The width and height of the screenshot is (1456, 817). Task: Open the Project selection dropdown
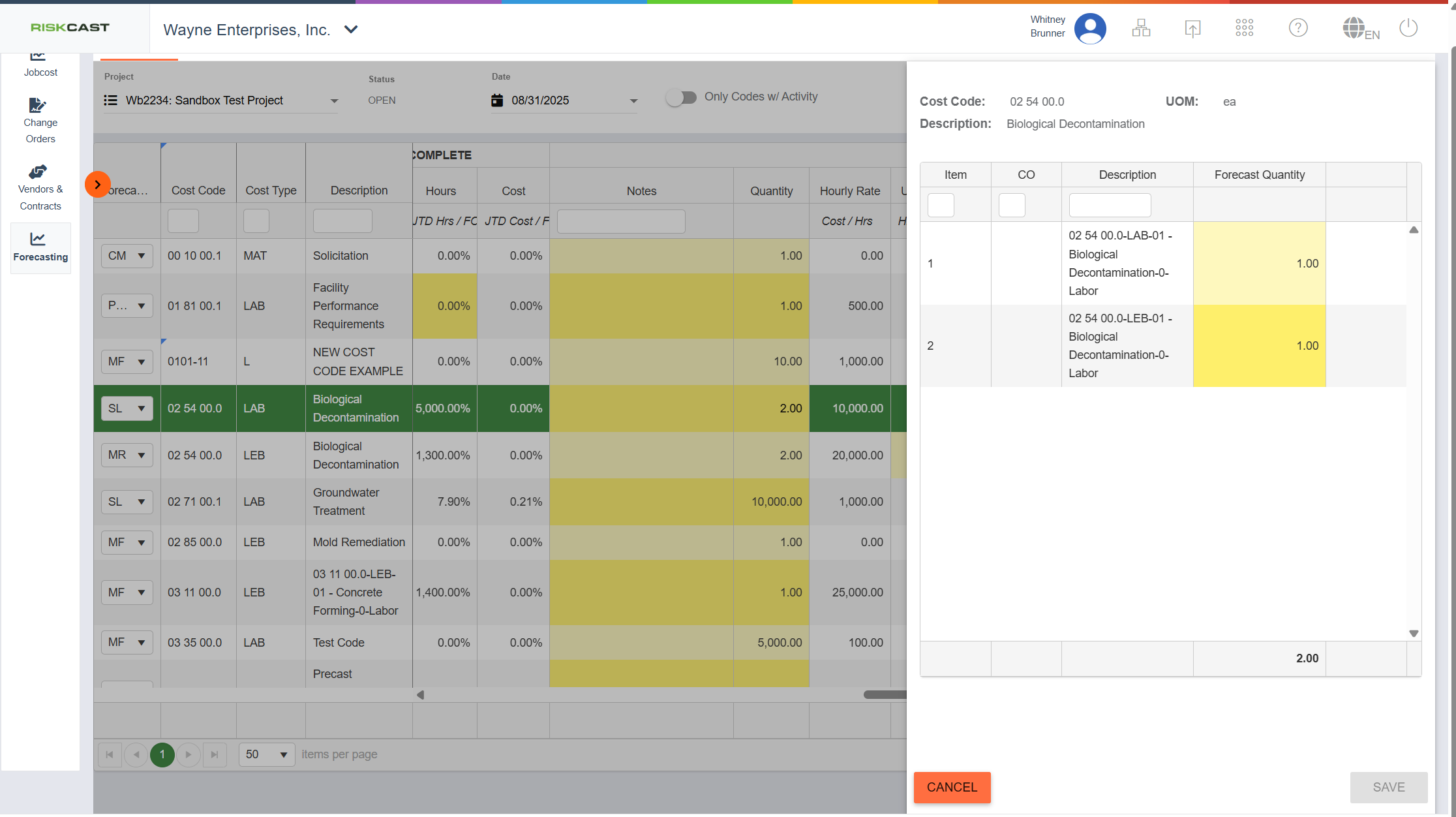click(333, 100)
